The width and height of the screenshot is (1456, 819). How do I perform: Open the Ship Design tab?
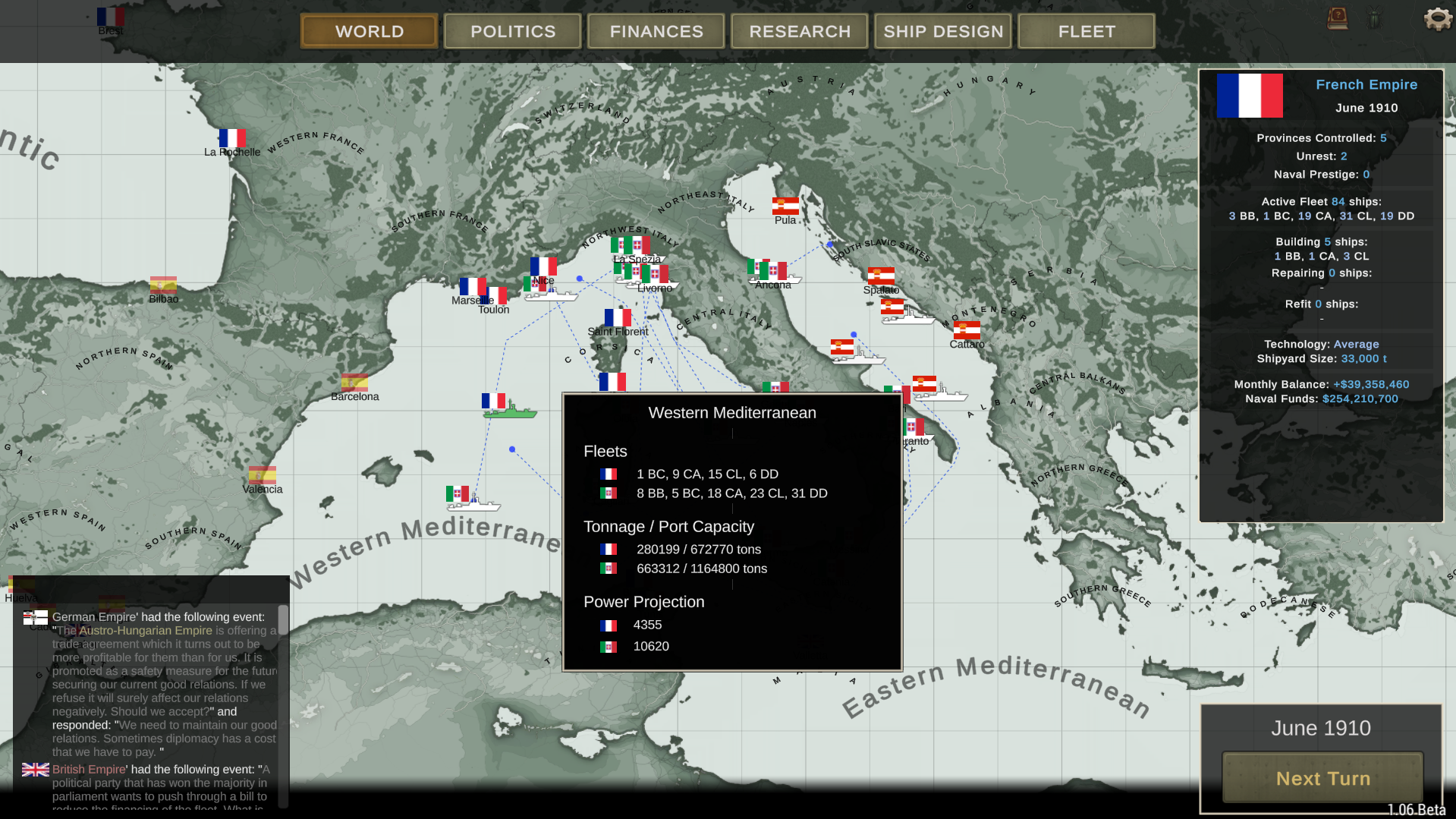943,31
